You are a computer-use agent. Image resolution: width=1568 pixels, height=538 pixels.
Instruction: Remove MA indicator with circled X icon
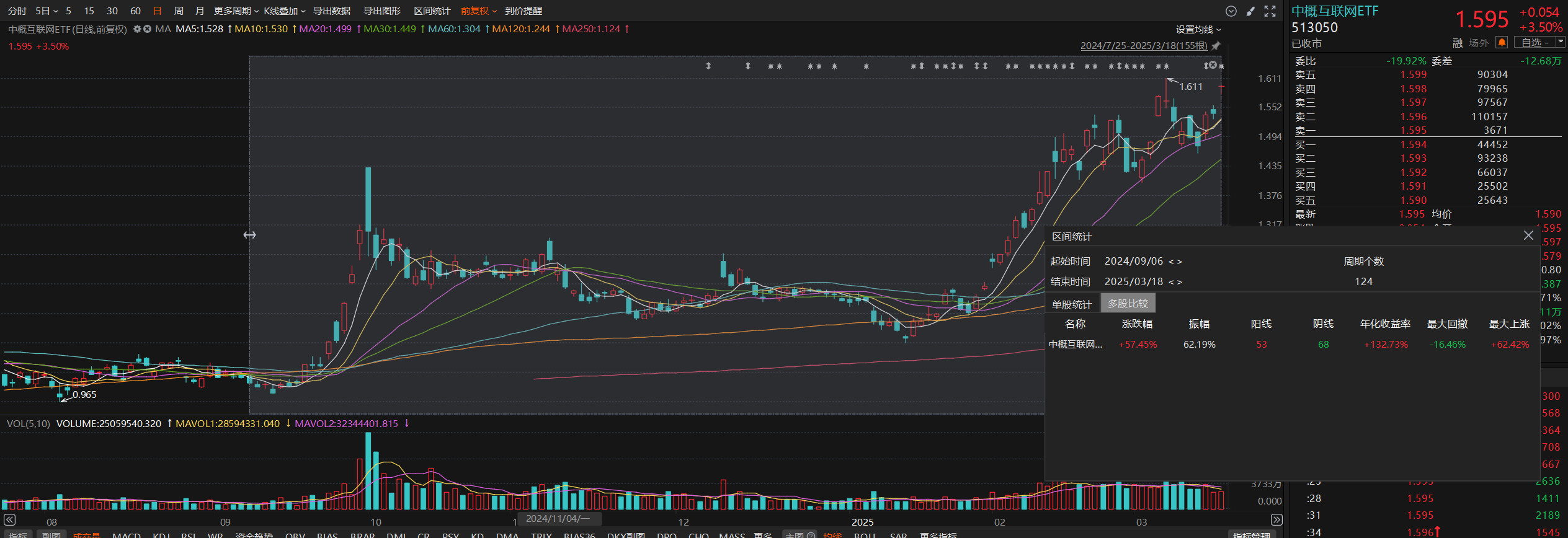pos(147,29)
